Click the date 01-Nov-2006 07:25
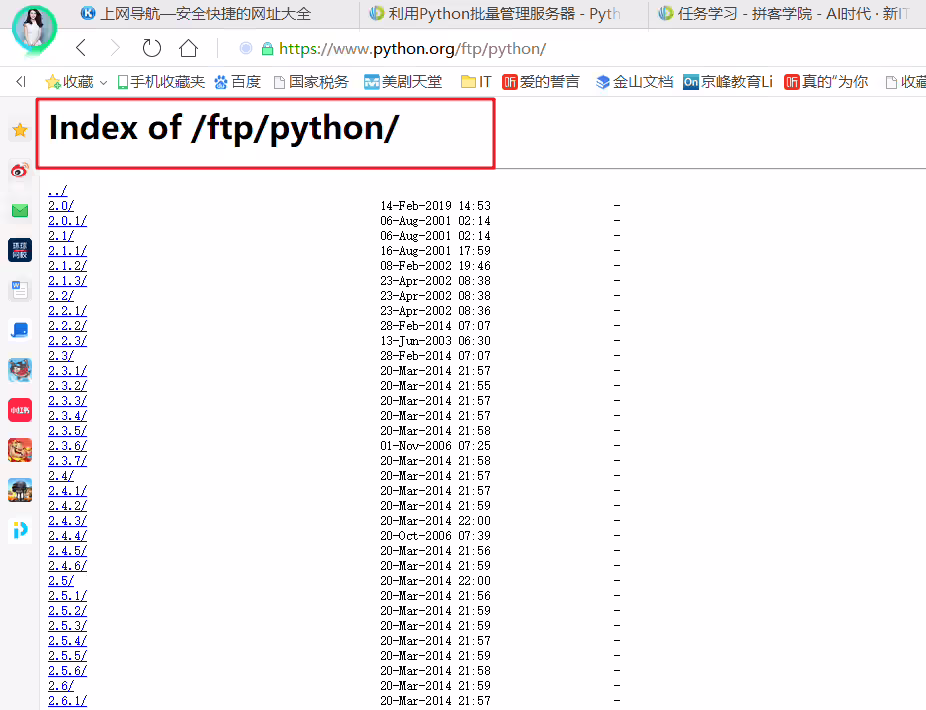 pyautogui.click(x=435, y=445)
